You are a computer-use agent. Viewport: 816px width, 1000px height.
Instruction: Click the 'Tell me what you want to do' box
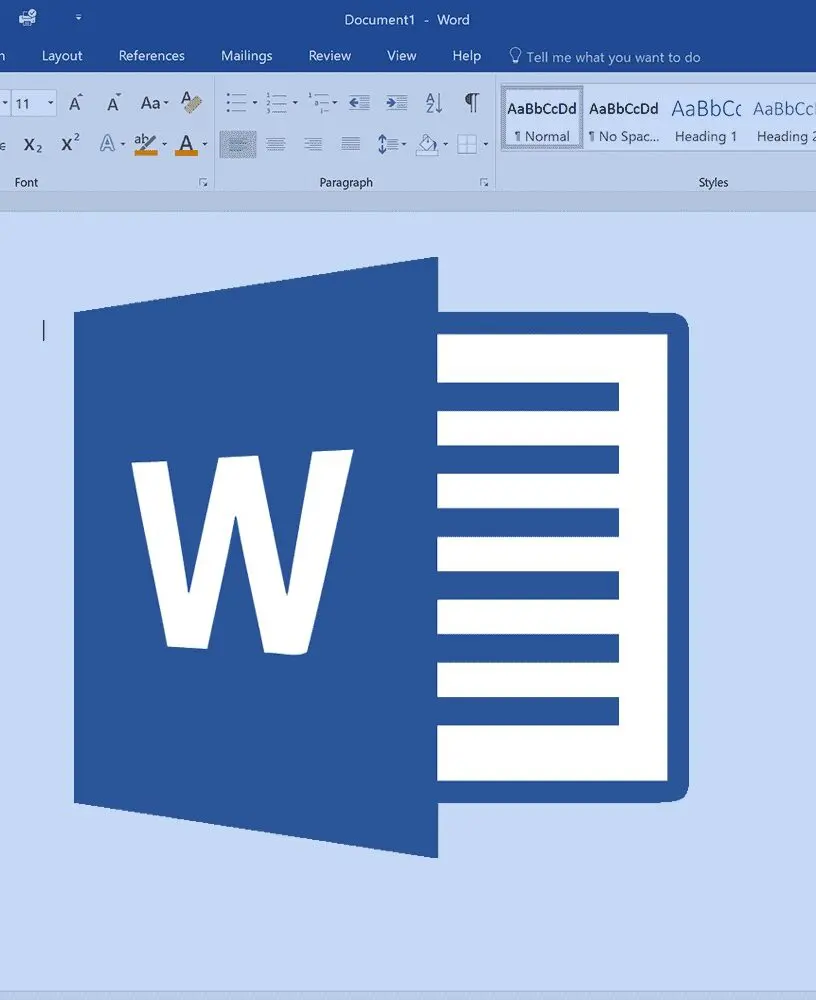tap(604, 57)
